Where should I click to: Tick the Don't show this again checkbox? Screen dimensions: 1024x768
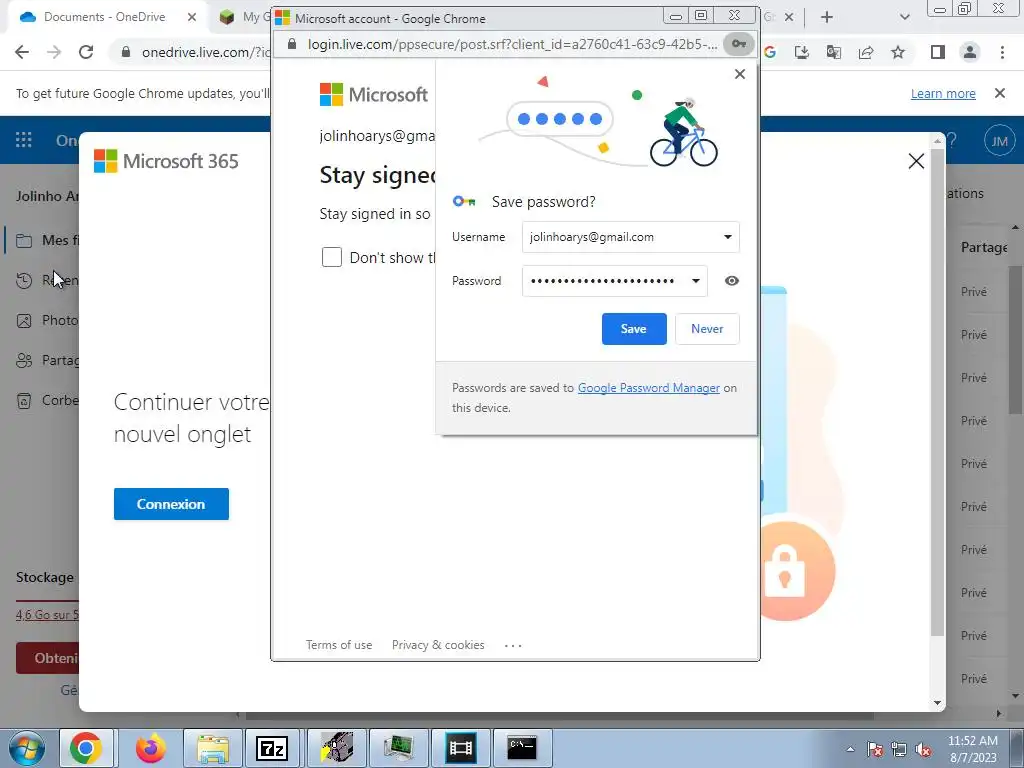click(332, 257)
